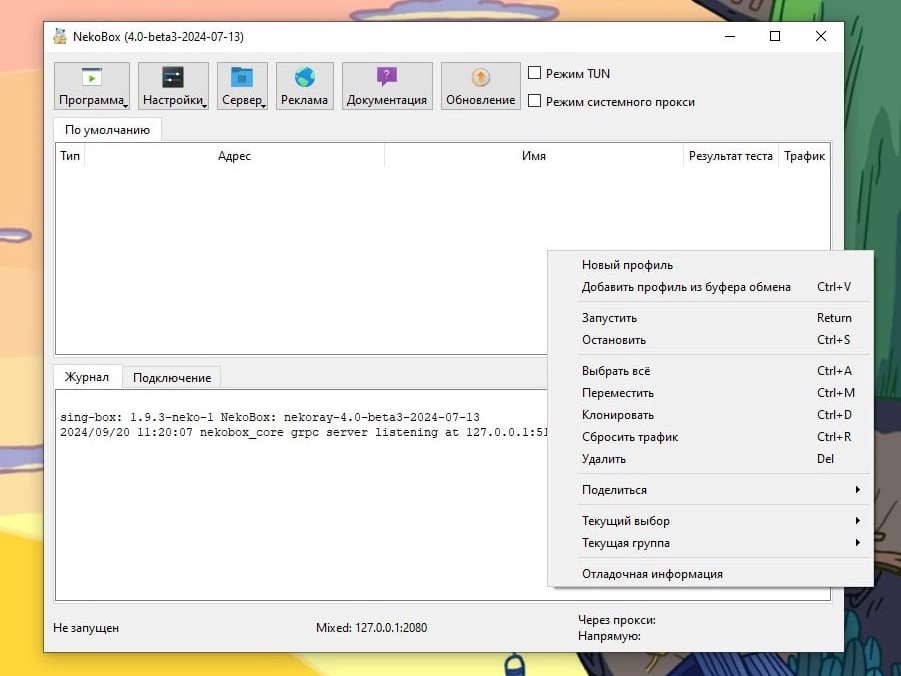Enable the Режим TUN checkbox
Image resolution: width=901 pixels, height=676 pixels.
click(535, 73)
